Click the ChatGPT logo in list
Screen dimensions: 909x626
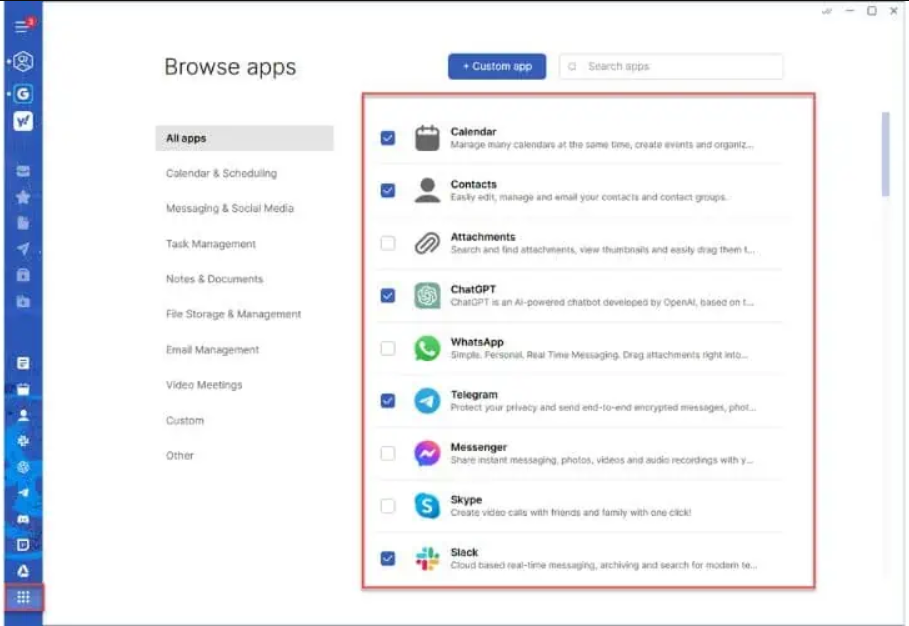427,296
